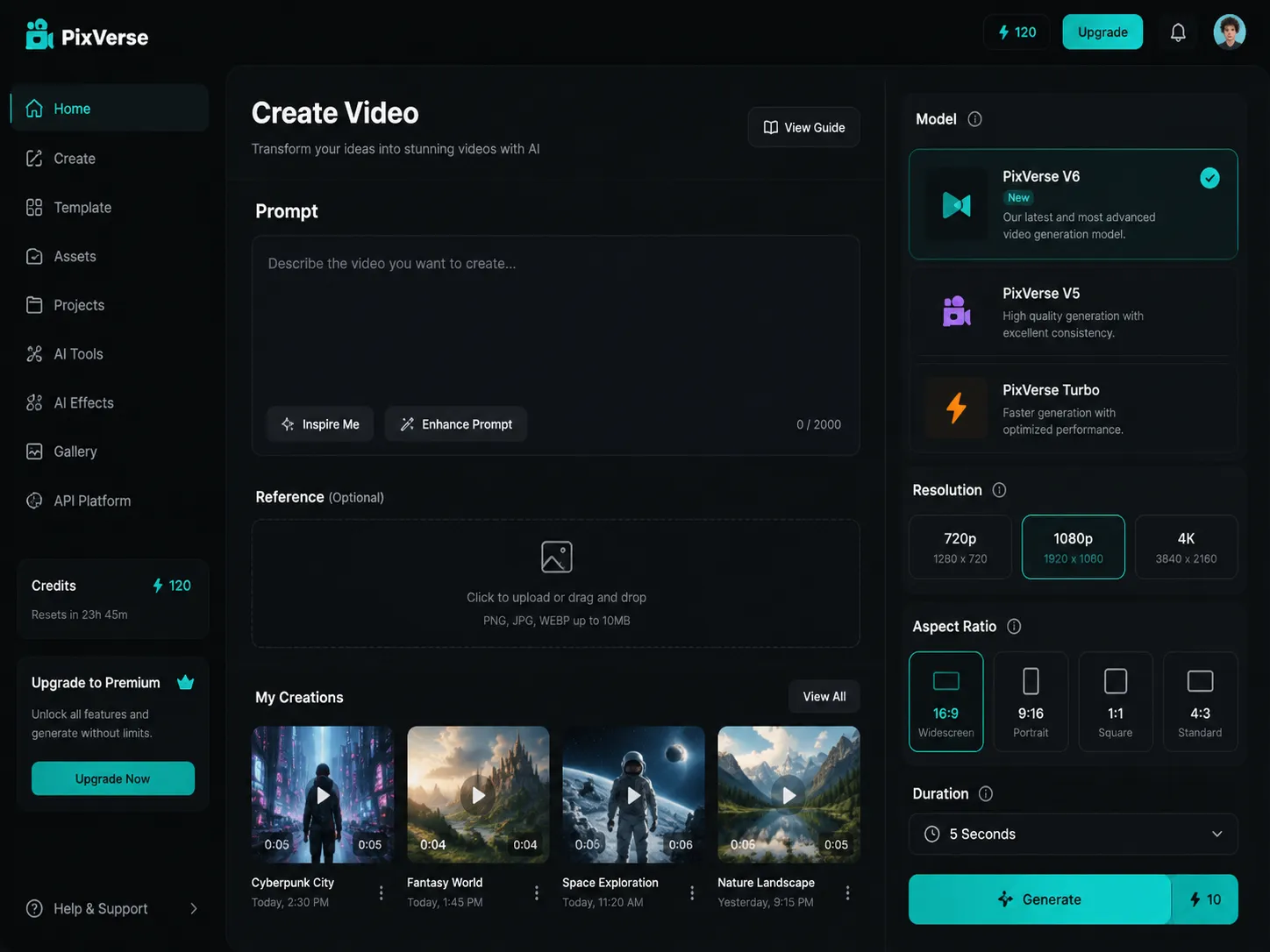Viewport: 1270px width, 952px height.
Task: Select 16:9 Widescreen aspect ratio
Action: [946, 701]
